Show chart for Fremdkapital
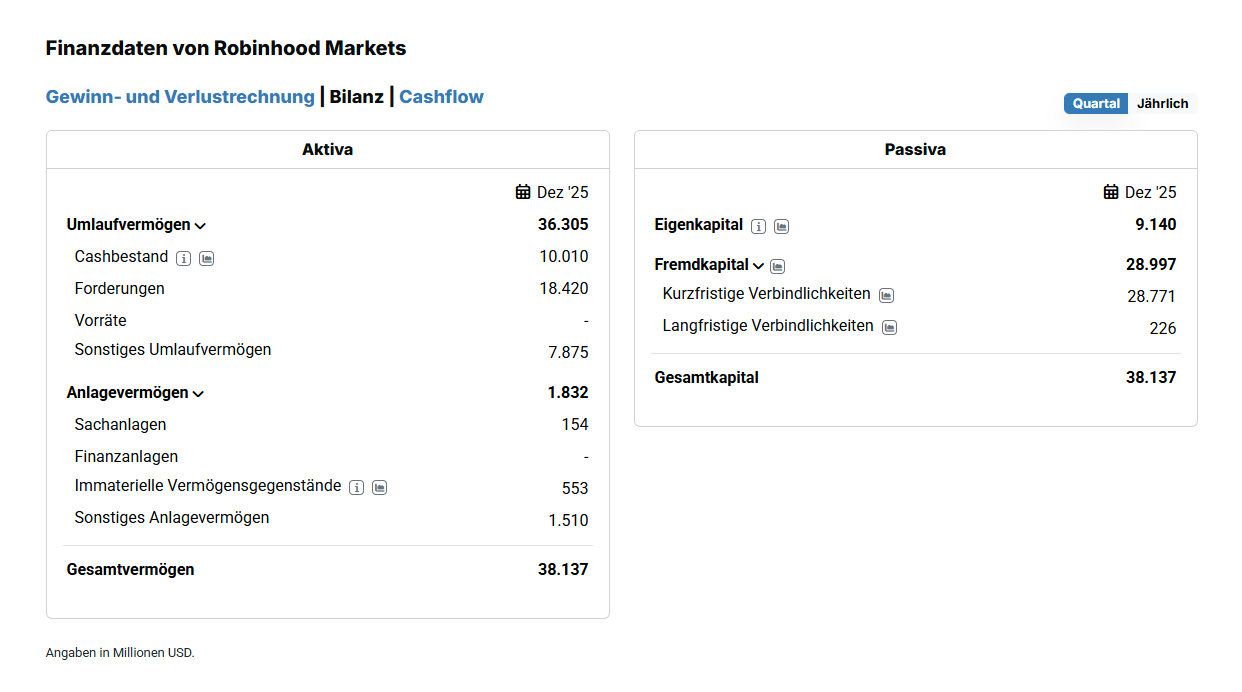 pos(778,266)
